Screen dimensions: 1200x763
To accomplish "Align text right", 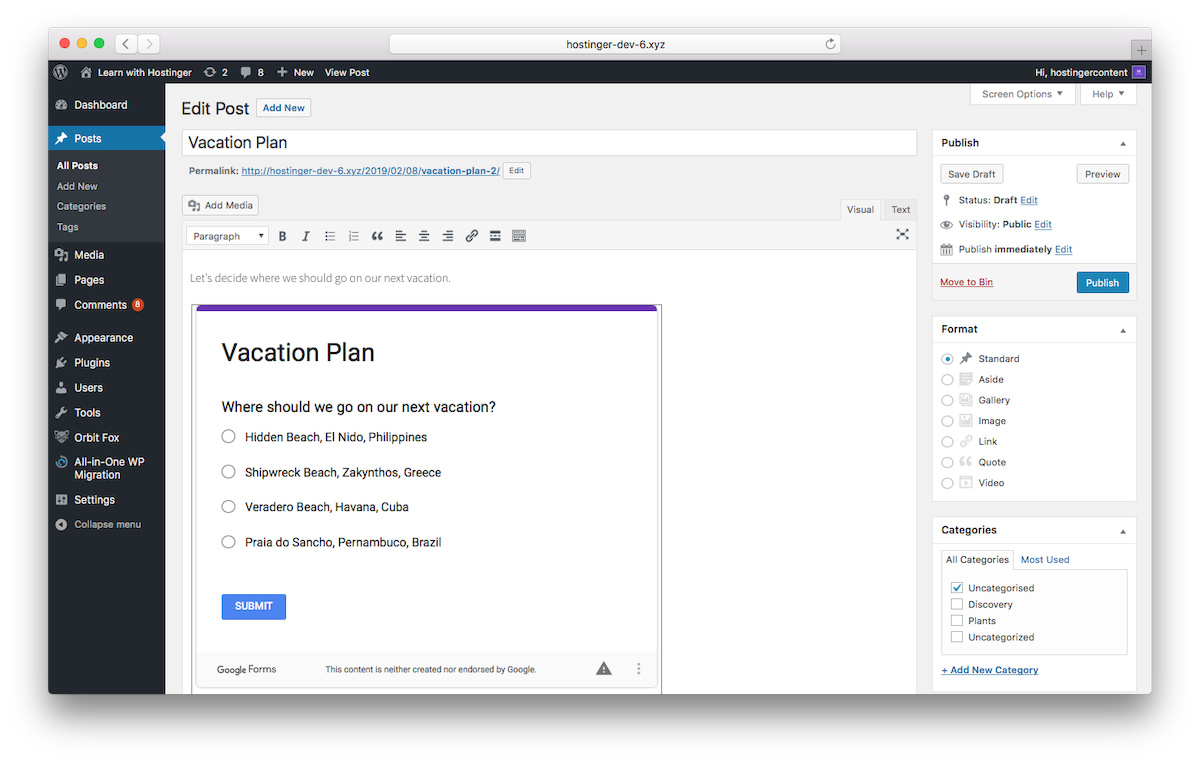I will click(x=448, y=236).
